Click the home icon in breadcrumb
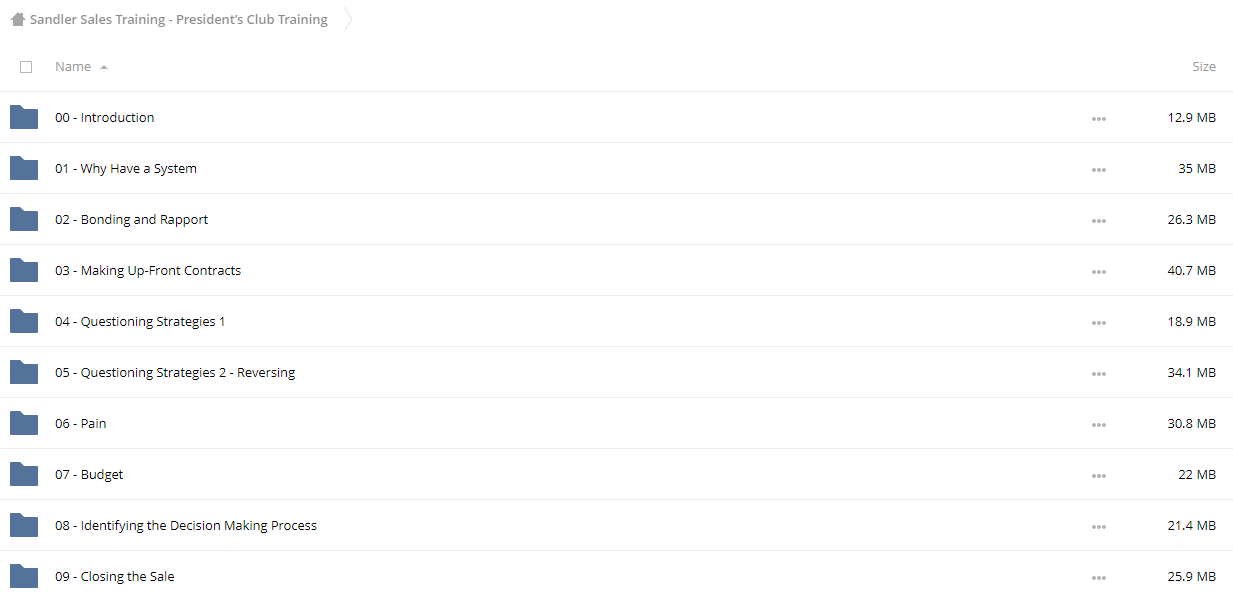The width and height of the screenshot is (1233, 598). (18, 19)
